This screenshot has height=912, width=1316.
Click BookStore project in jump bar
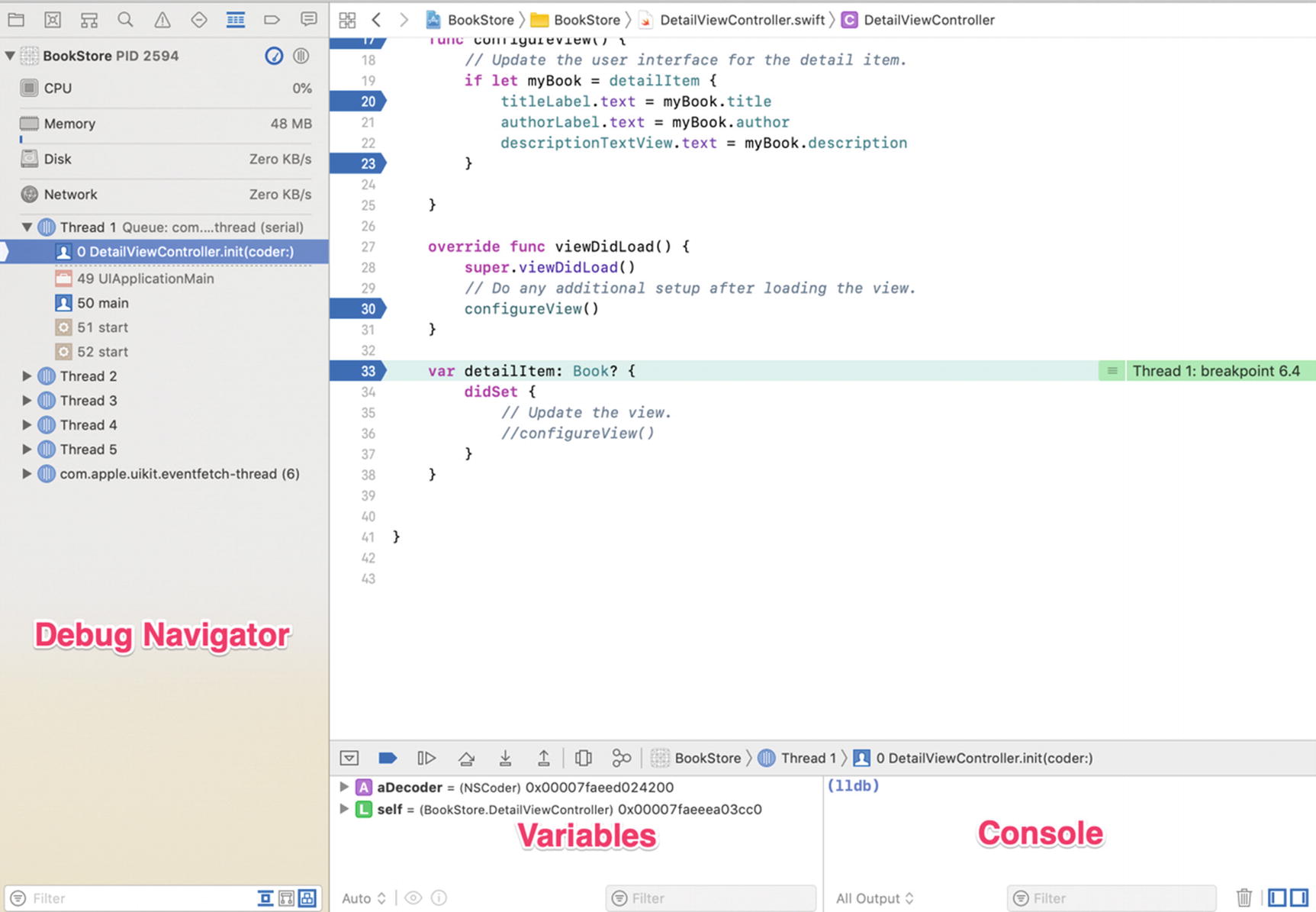click(x=471, y=20)
